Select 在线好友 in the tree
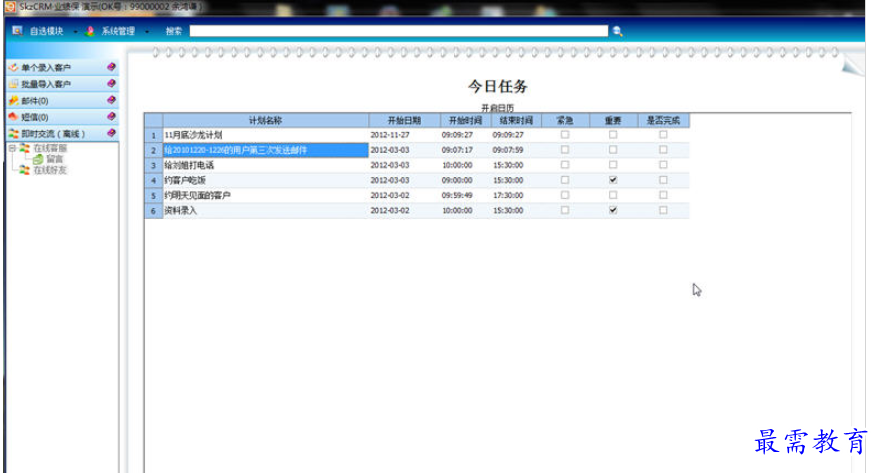 [x=50, y=170]
